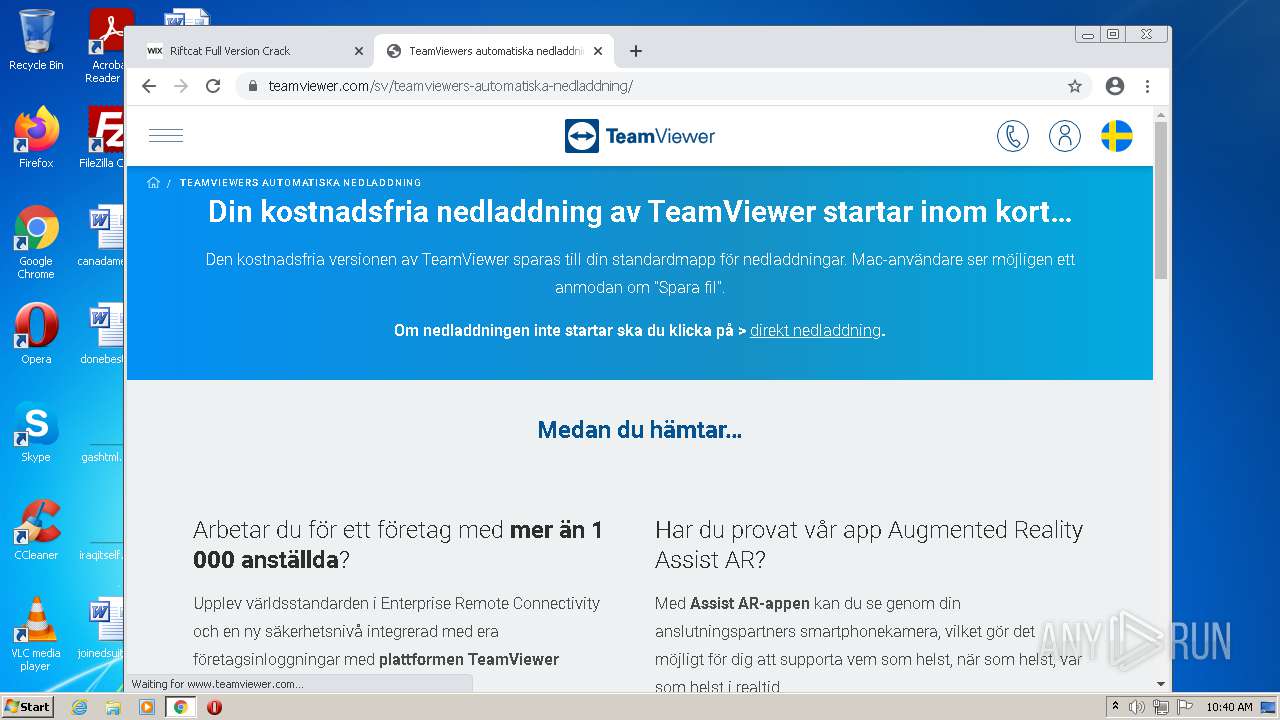This screenshot has width=1280, height=720.
Task: Open media player taskbar icon
Action: [147, 707]
